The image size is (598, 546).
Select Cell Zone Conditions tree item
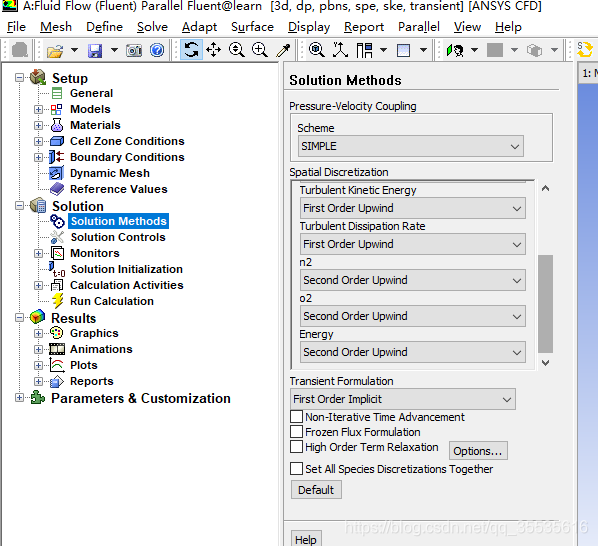127,141
